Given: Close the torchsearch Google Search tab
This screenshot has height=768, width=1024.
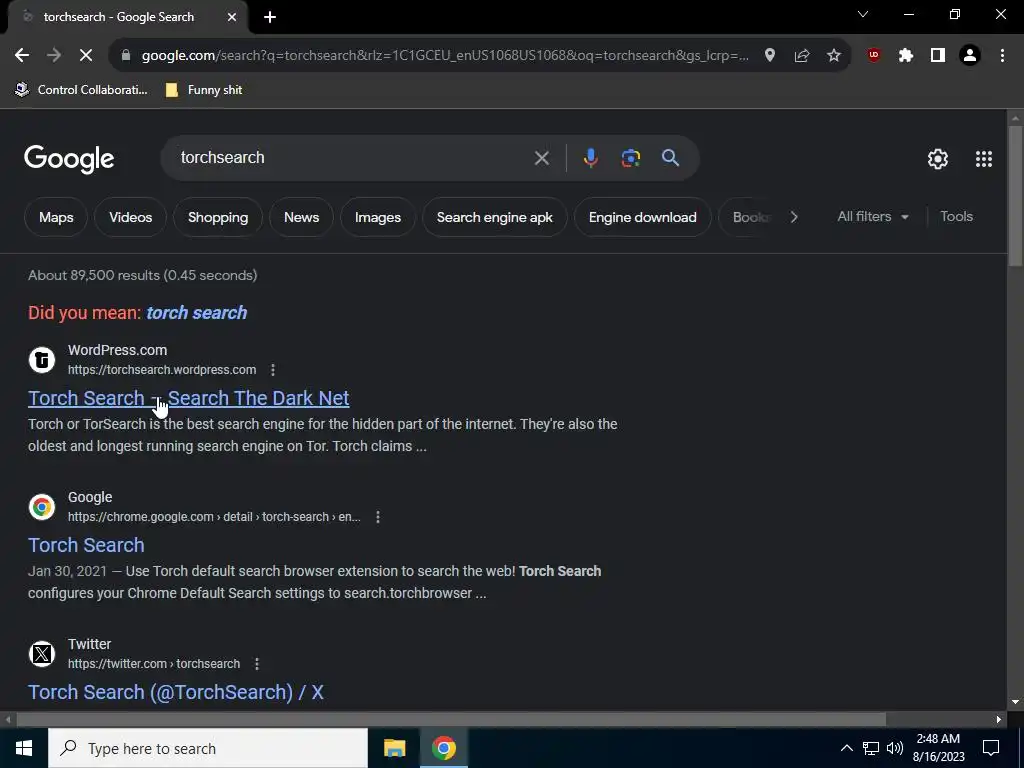Looking at the screenshot, I should pyautogui.click(x=232, y=17).
